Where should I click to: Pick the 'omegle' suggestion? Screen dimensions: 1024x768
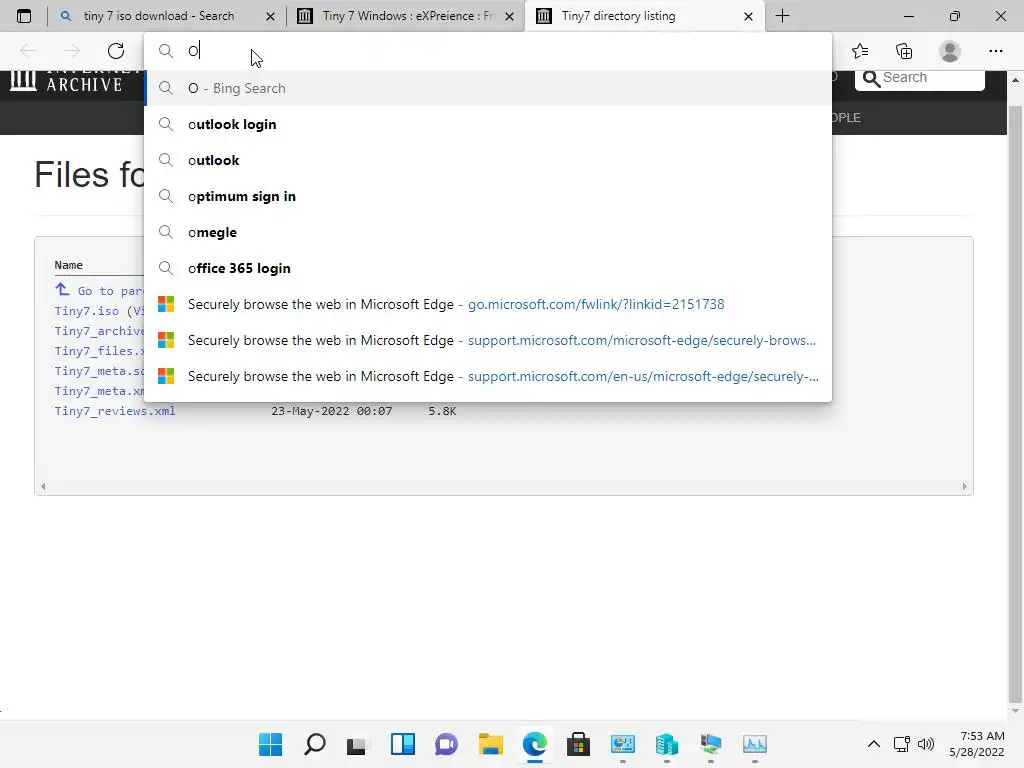coord(488,232)
